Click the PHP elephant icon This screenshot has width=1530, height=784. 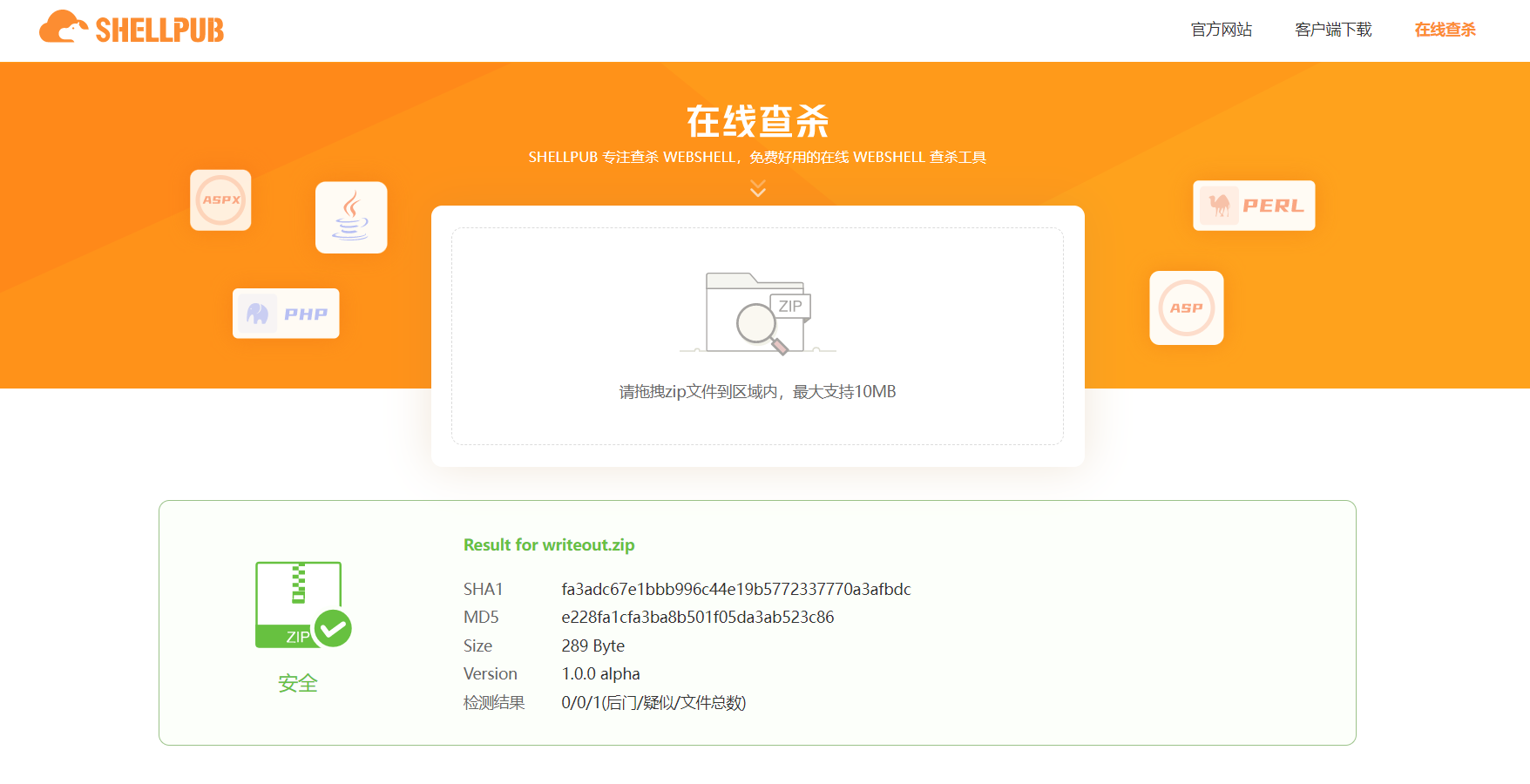pos(285,313)
